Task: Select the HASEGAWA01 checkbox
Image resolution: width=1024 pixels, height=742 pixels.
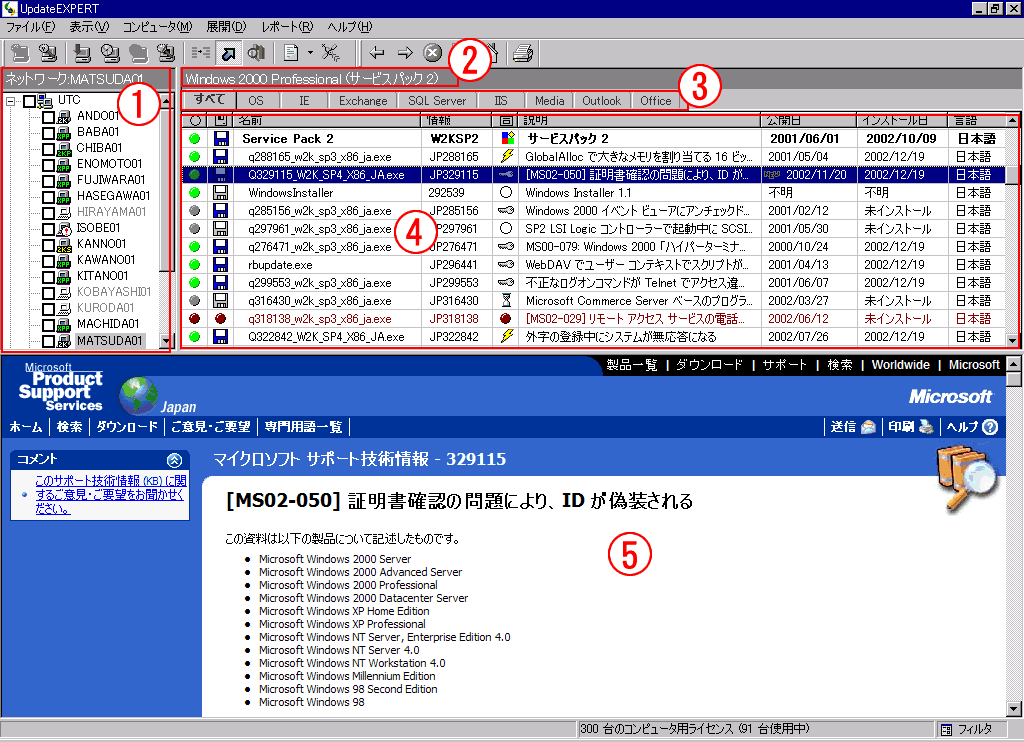Action: (48, 197)
